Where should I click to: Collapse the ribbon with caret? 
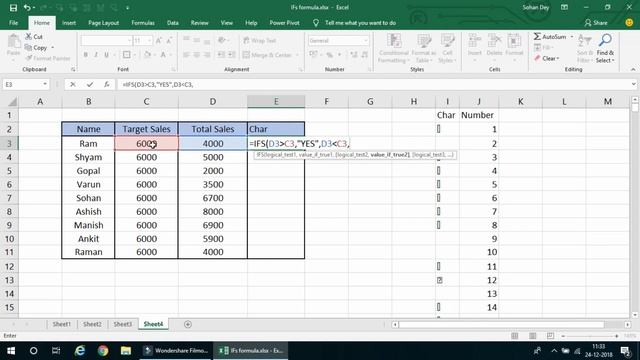click(x=633, y=69)
